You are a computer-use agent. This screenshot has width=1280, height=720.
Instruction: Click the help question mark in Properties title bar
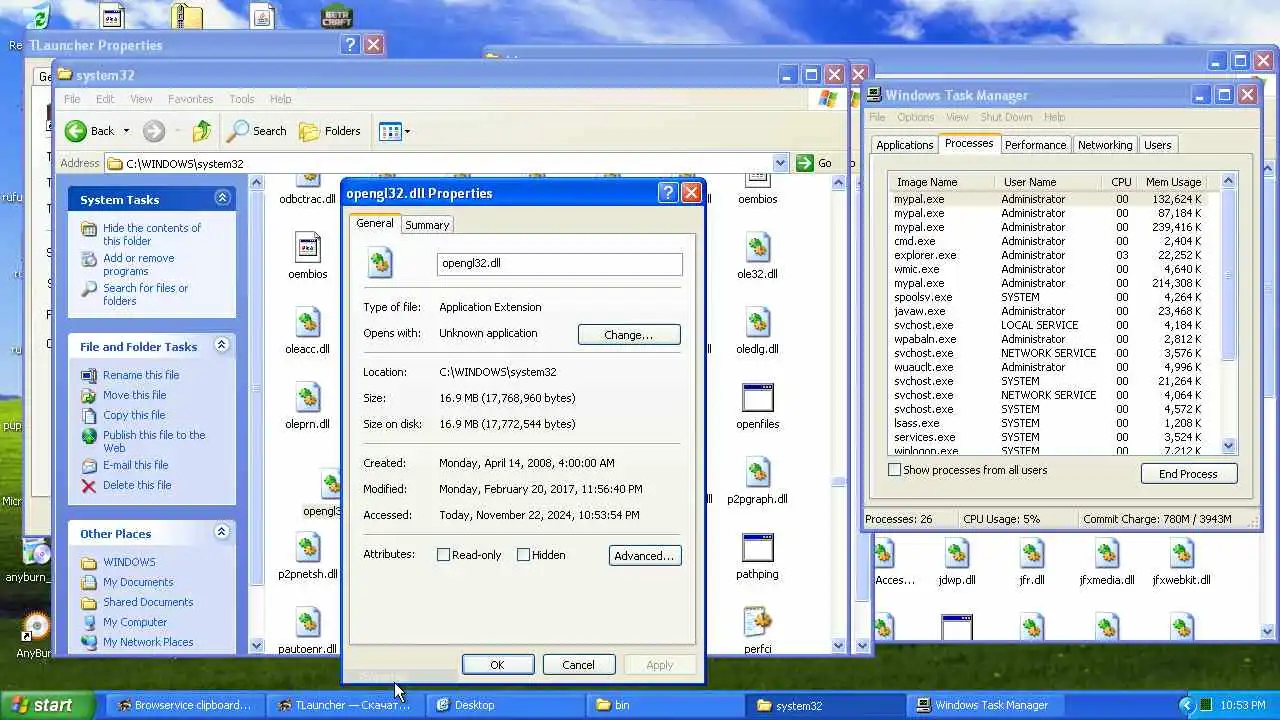click(668, 193)
